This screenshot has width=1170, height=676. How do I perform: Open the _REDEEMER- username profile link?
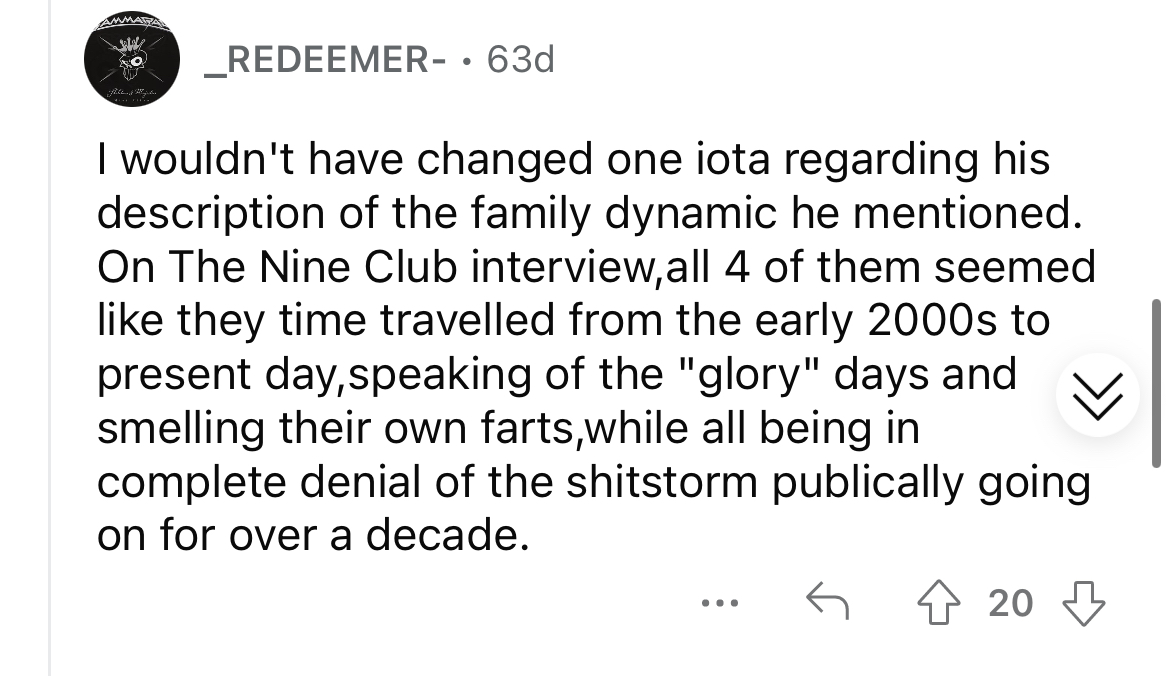tap(327, 59)
